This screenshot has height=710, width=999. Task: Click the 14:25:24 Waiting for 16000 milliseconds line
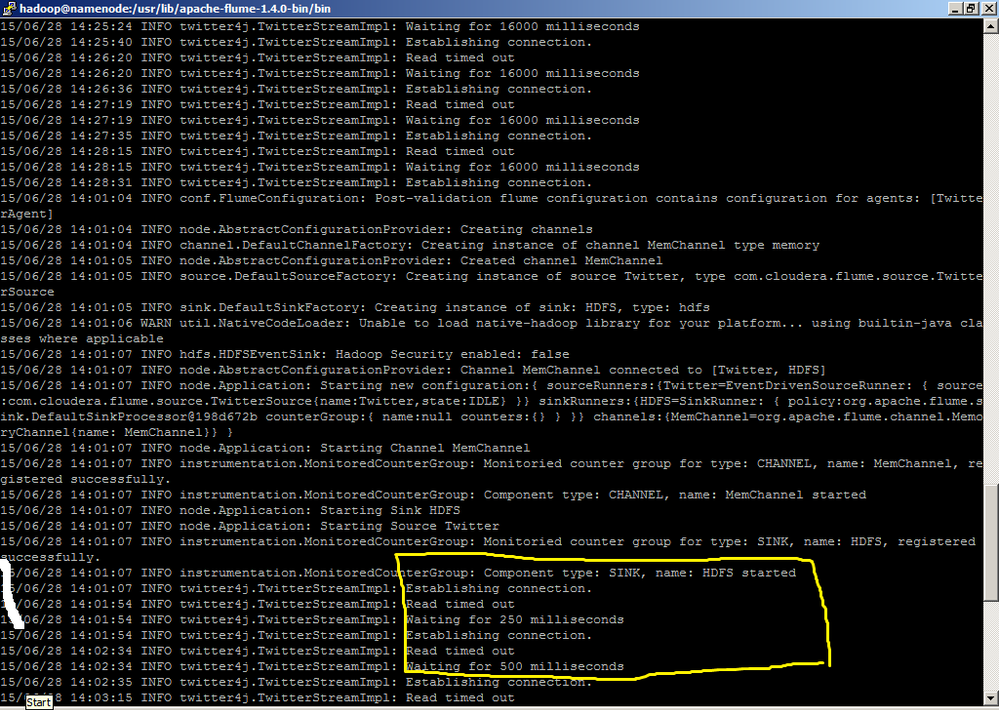click(320, 27)
